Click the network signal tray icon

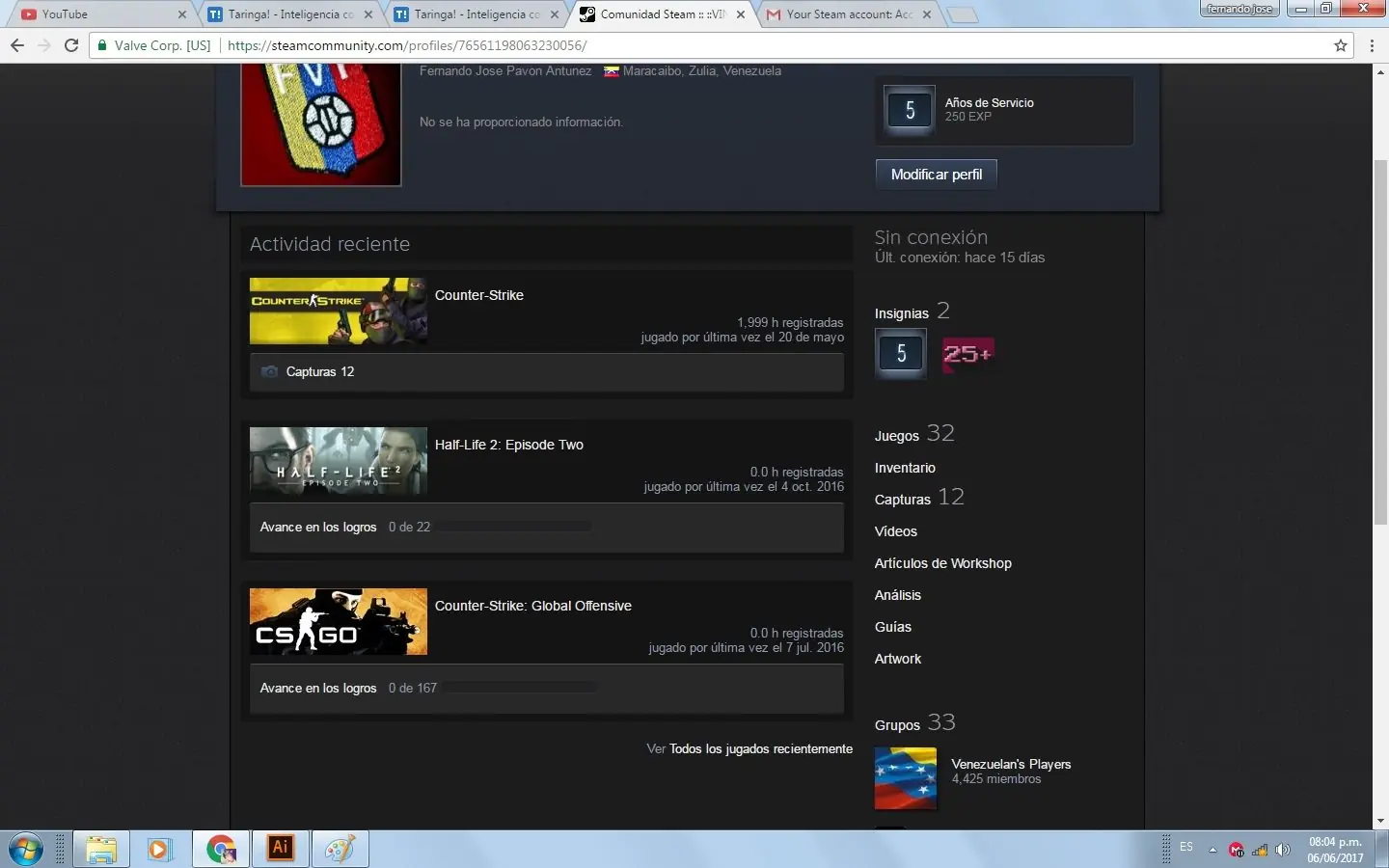(1260, 850)
